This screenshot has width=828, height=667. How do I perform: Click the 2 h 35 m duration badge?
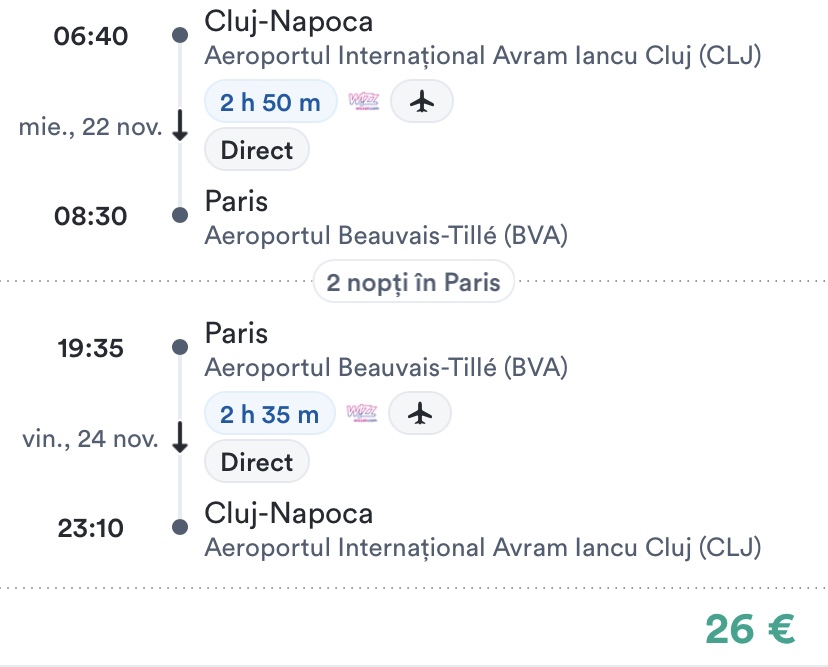pos(270,413)
